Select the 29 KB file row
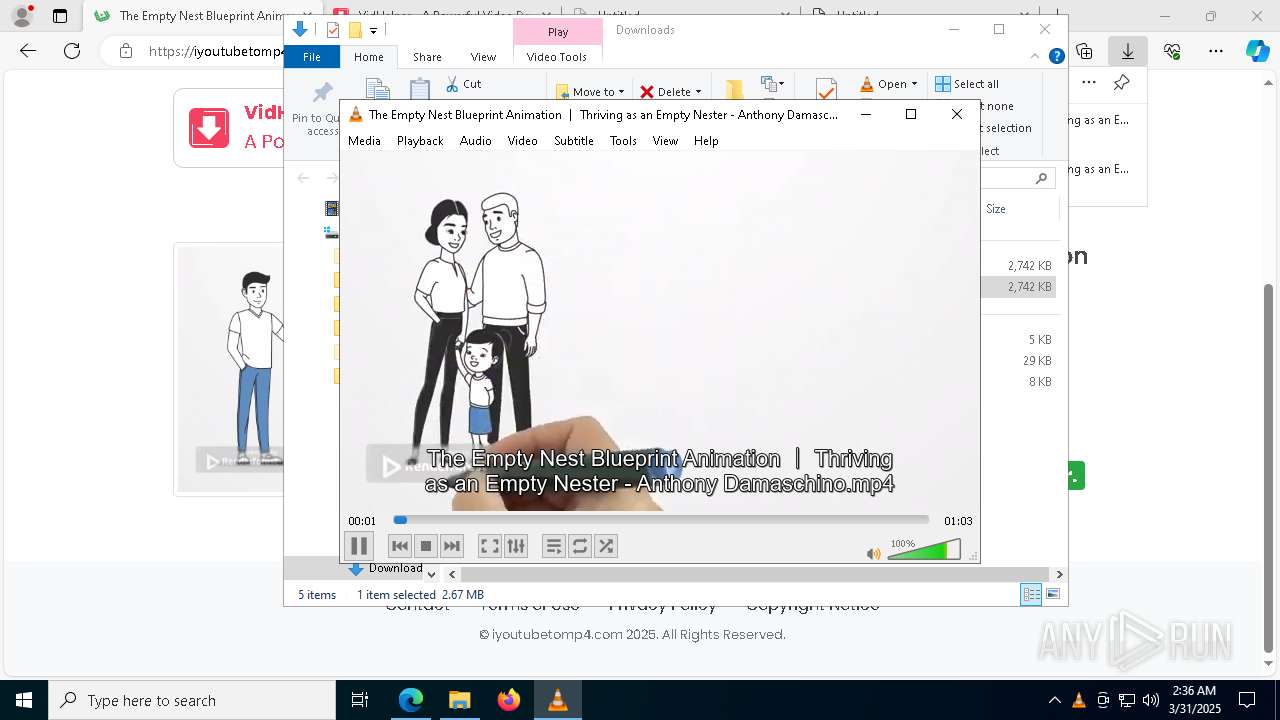 [x=1019, y=361]
